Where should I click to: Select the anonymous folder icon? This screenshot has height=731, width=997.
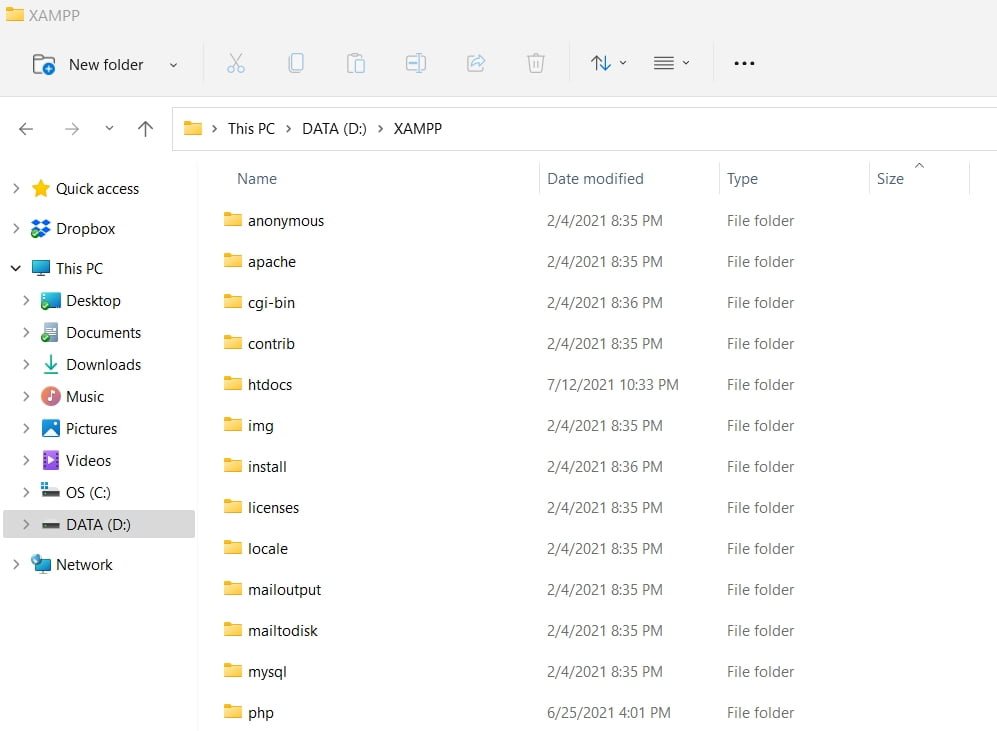233,220
